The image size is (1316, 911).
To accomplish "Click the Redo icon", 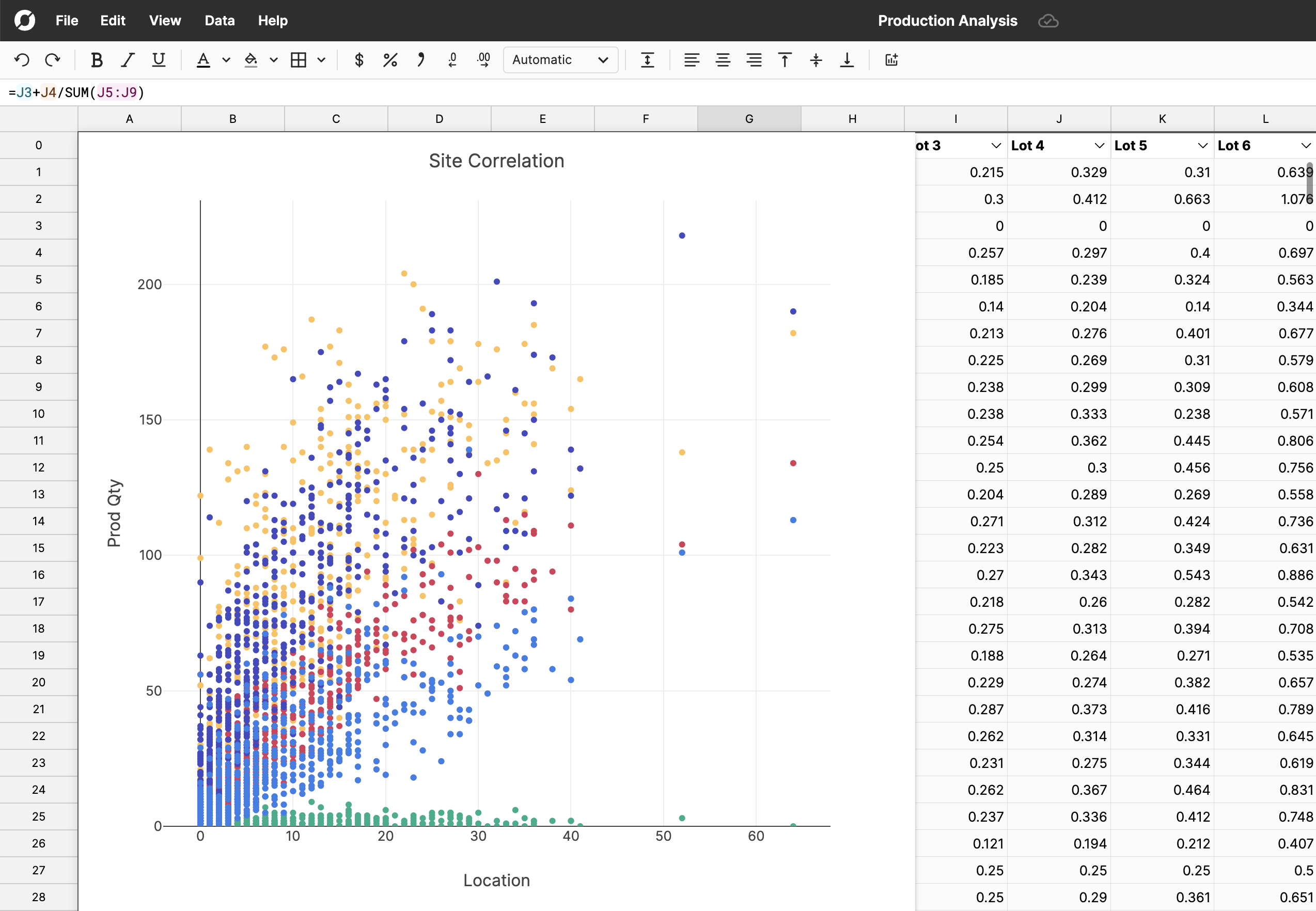I will coord(53,60).
